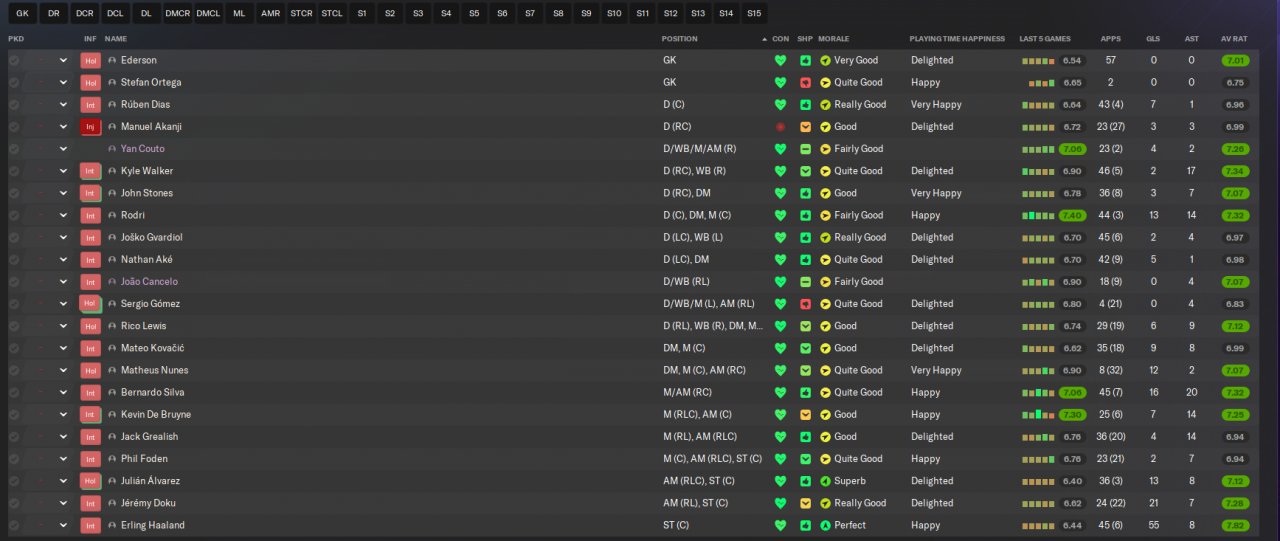Select the GK position filter
Screen dimensions: 1280x541
pos(22,14)
